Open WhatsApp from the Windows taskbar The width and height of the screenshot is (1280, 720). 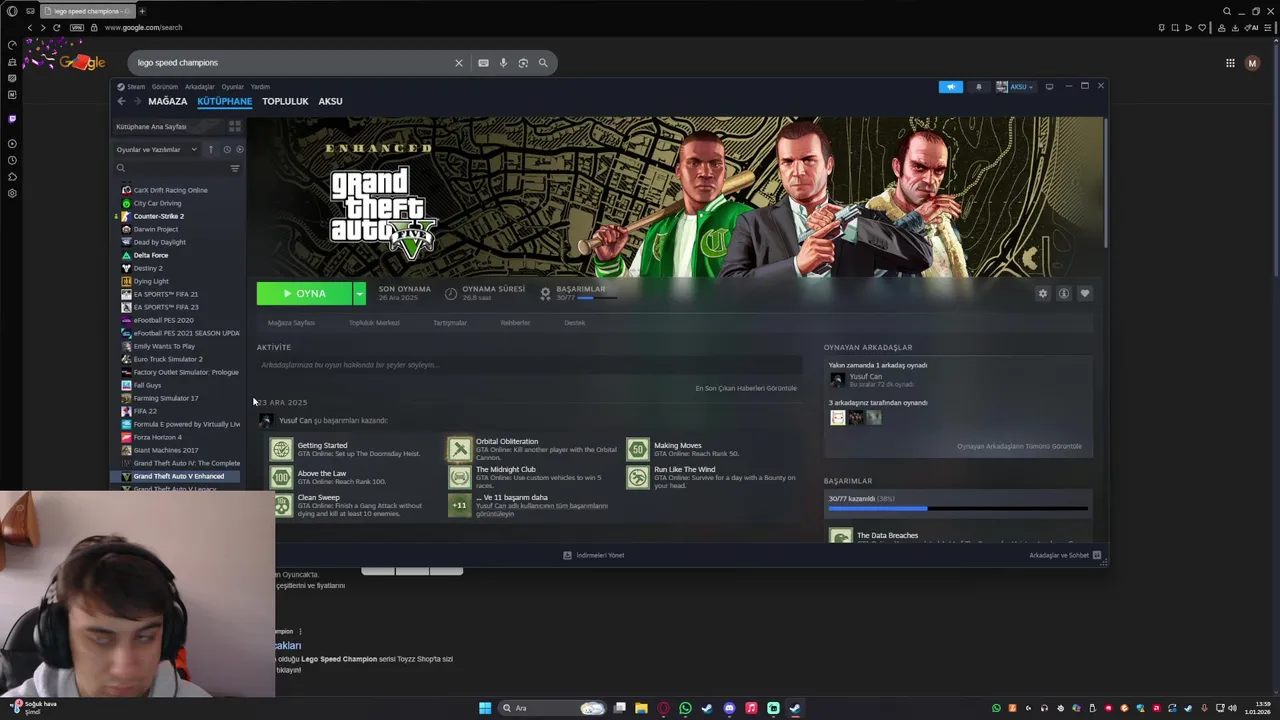pyautogui.click(x=685, y=708)
